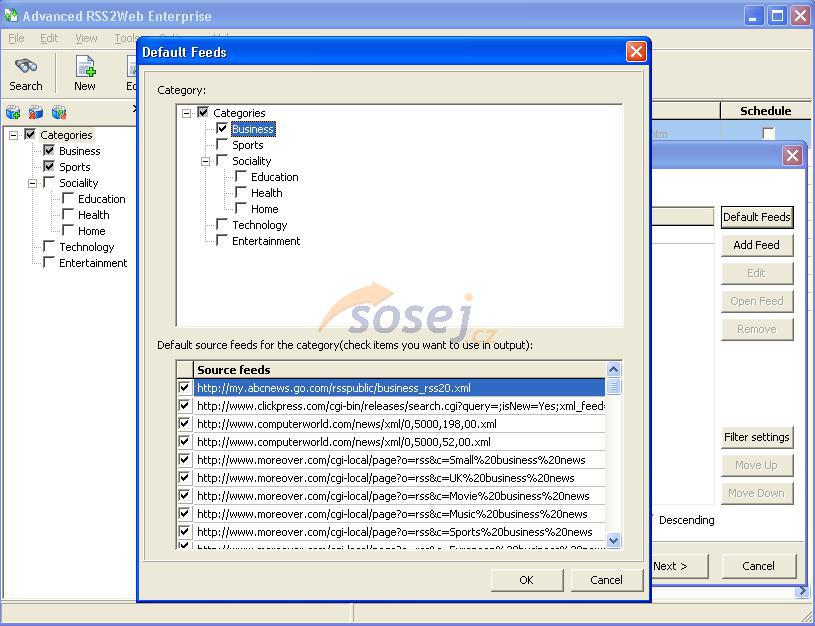815x626 pixels.
Task: Select Entertainment label in the main sidebar tree
Action: [93, 263]
